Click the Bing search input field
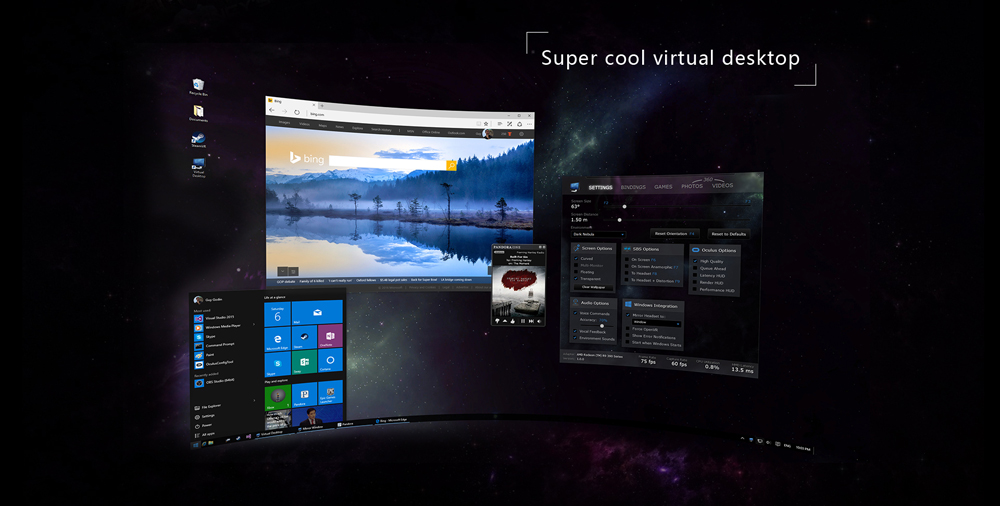1000x506 pixels. pos(387,163)
